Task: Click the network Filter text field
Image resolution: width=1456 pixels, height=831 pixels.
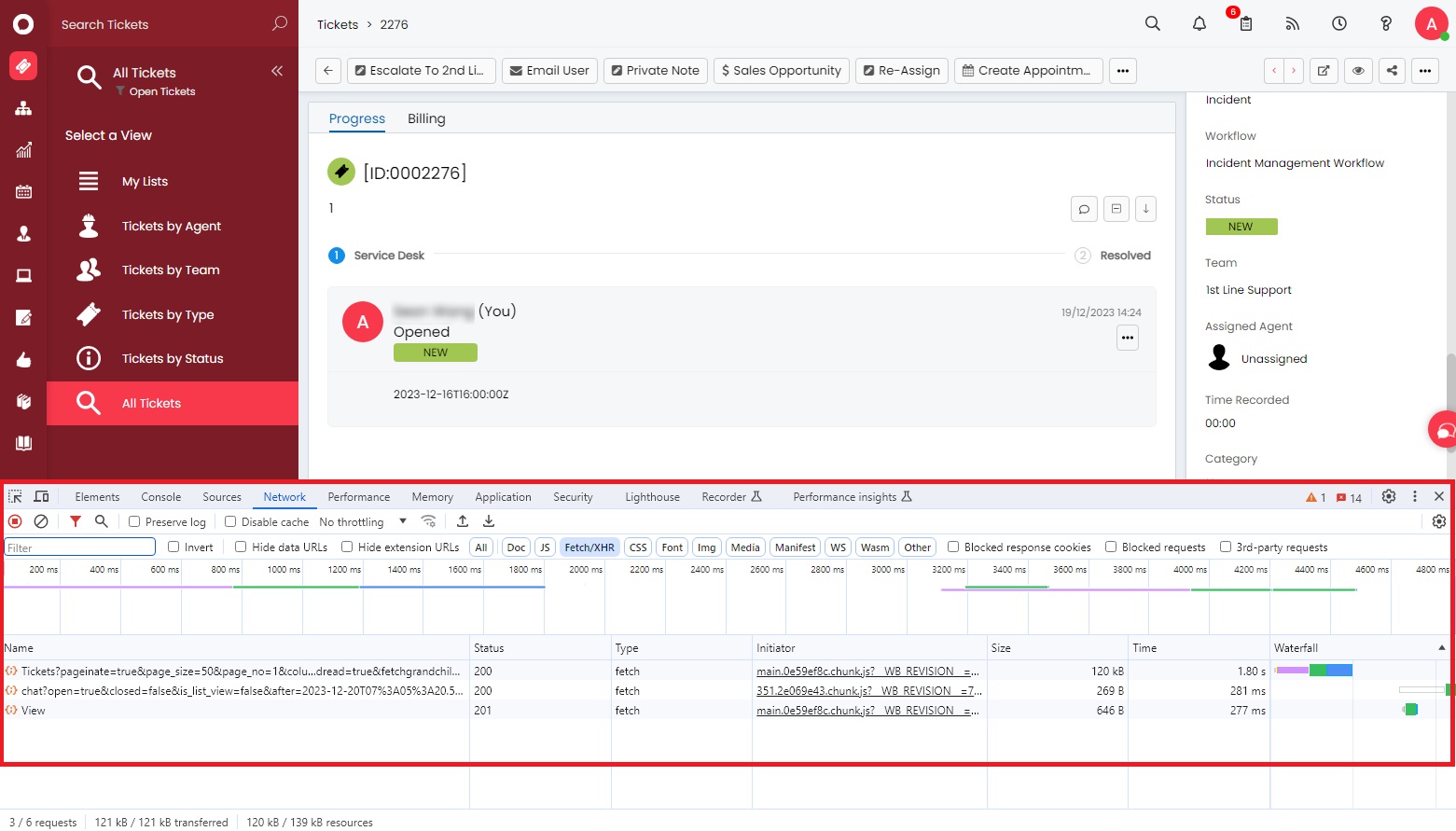Action: (80, 547)
